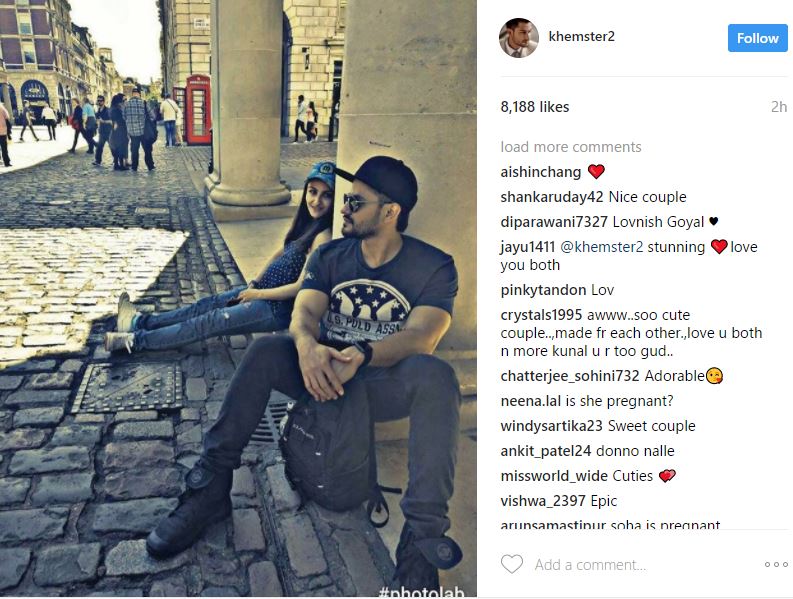Click the khemster2 profile avatar

[519, 38]
